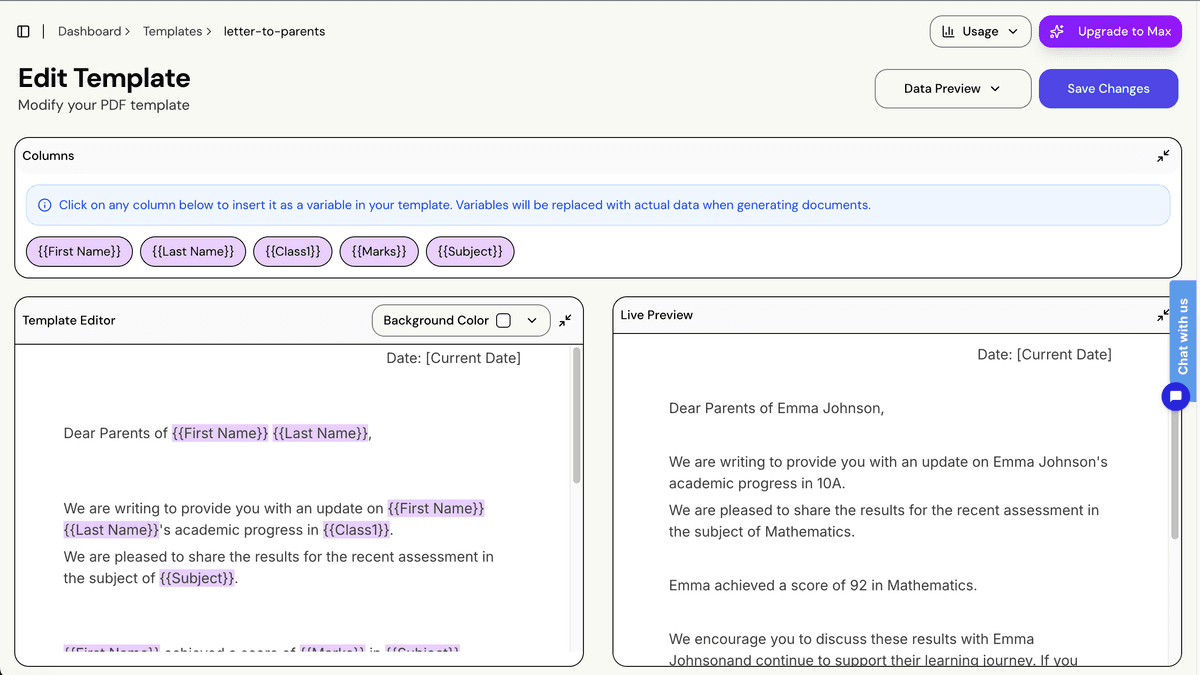The width and height of the screenshot is (1200, 675).
Task: Collapse the Live Preview panel
Action: click(1162, 315)
